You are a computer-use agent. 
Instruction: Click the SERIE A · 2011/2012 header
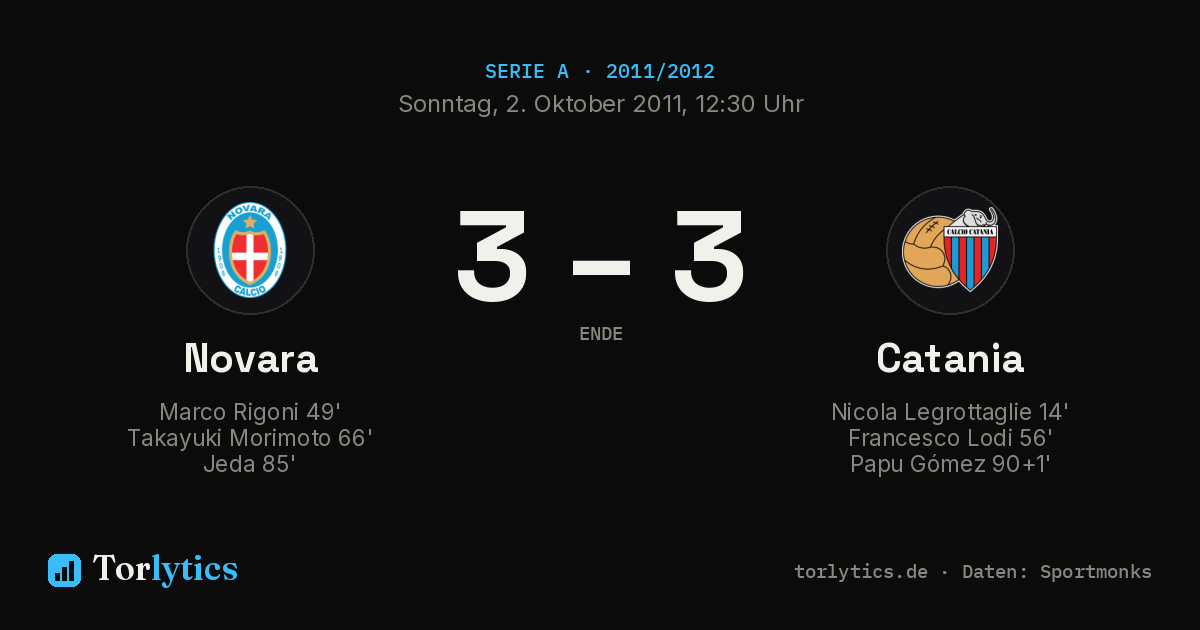tap(600, 72)
